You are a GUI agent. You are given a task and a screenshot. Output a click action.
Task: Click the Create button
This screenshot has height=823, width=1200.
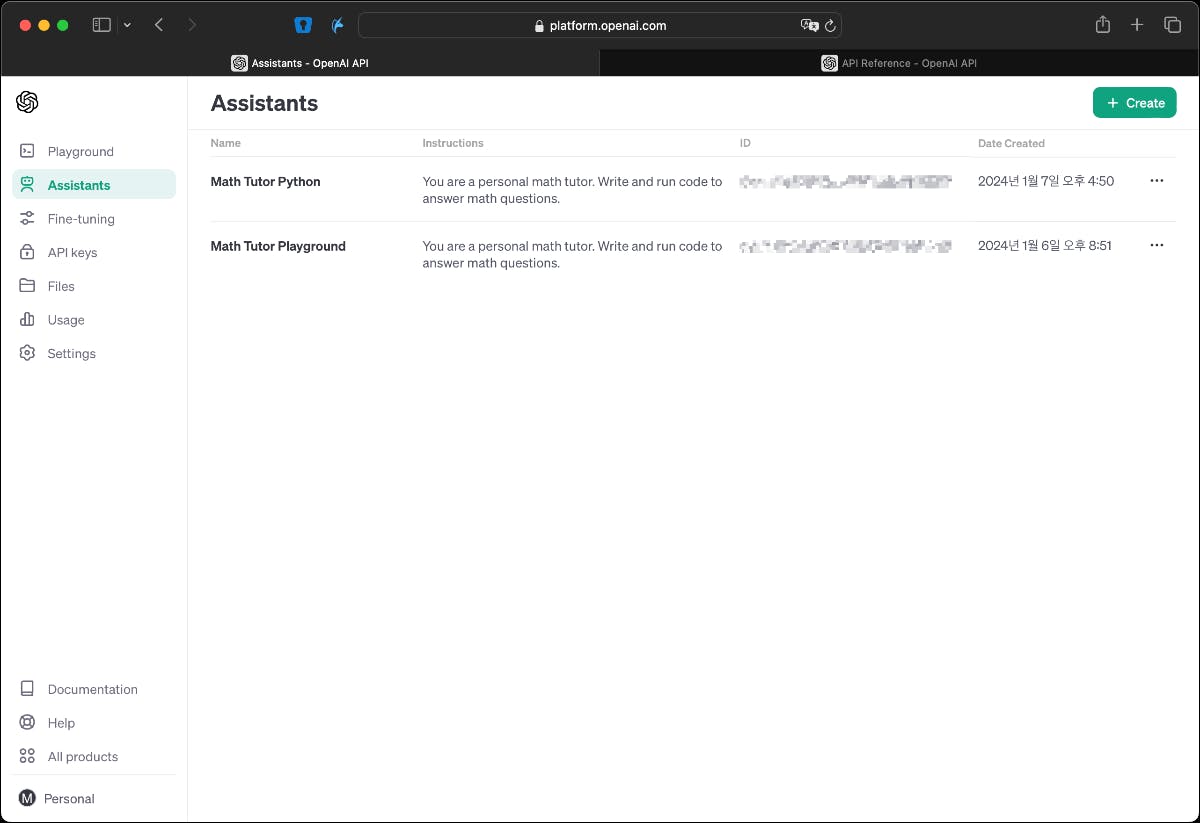click(x=1134, y=103)
